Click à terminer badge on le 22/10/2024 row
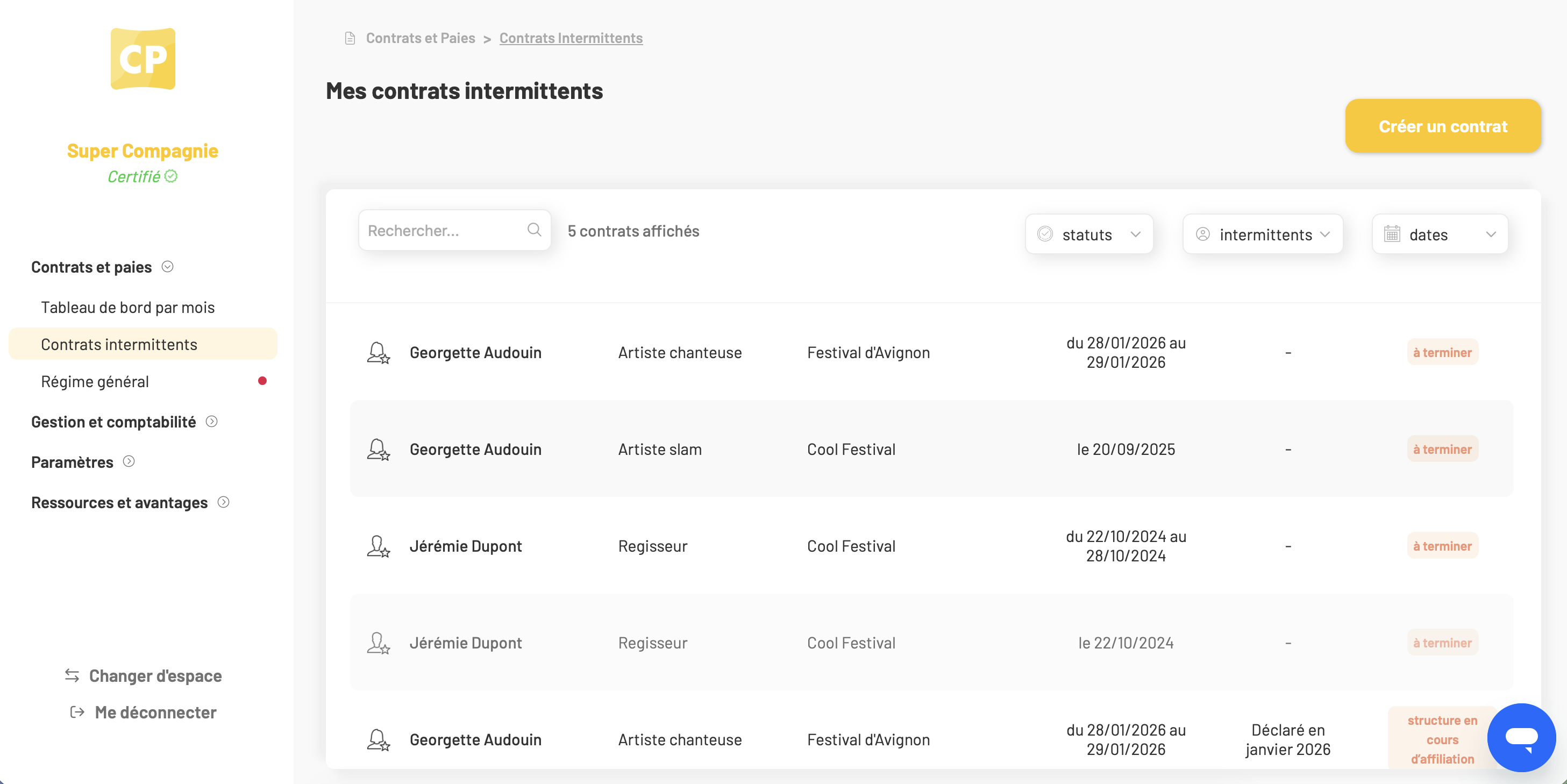 pos(1442,642)
